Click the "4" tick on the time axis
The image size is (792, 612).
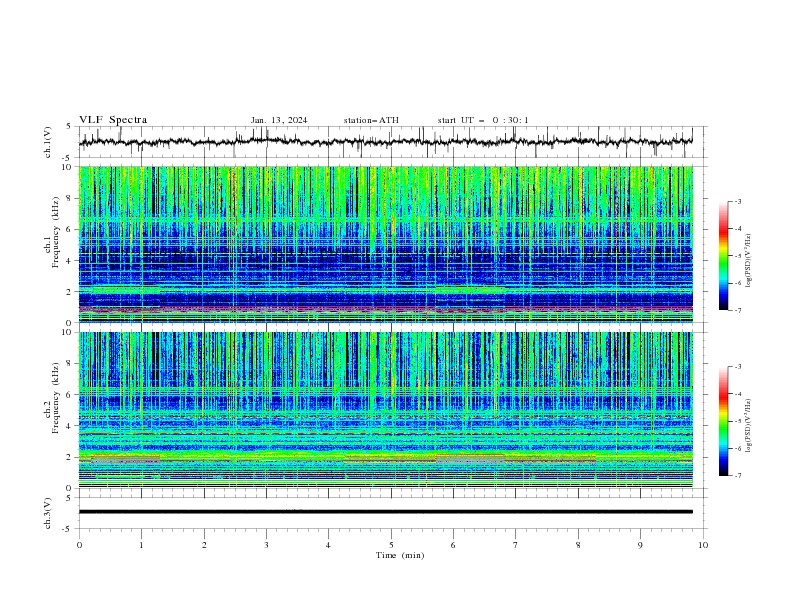click(328, 545)
